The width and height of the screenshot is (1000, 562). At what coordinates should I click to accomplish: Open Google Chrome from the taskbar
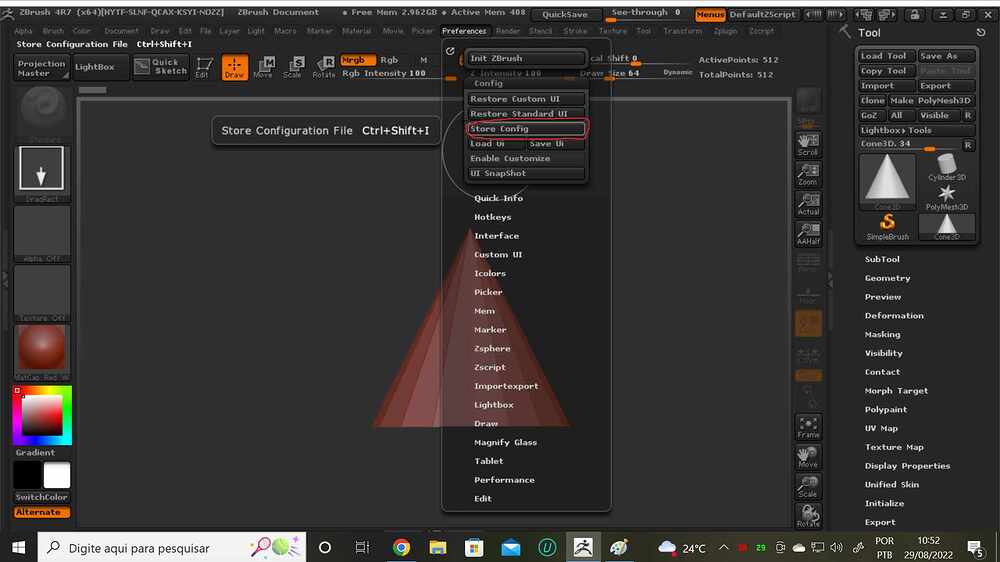pos(401,547)
